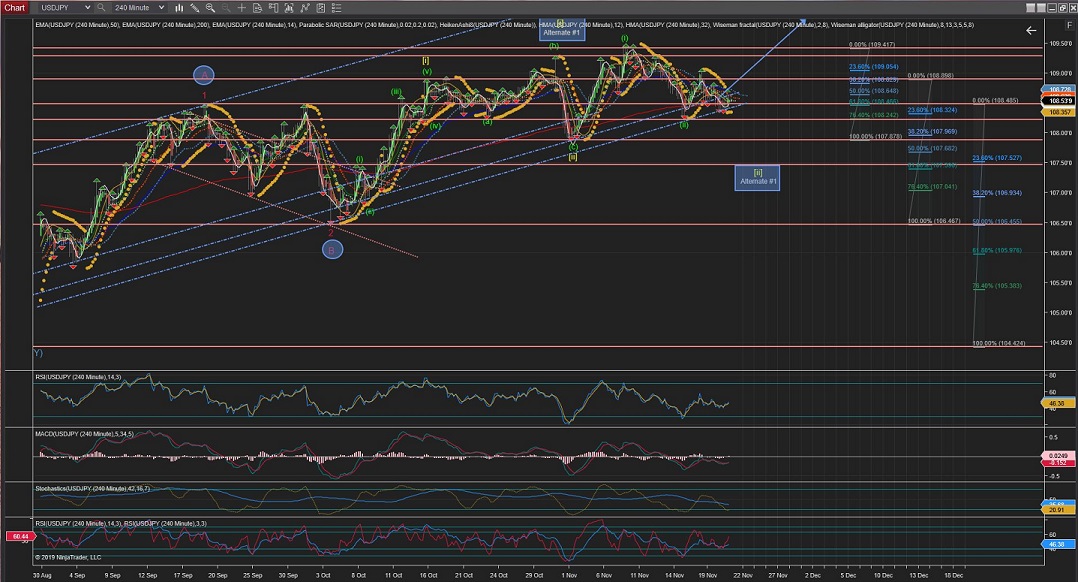This screenshot has width=1078, height=582.
Task: Open the data box document icon
Action: coord(257,8)
